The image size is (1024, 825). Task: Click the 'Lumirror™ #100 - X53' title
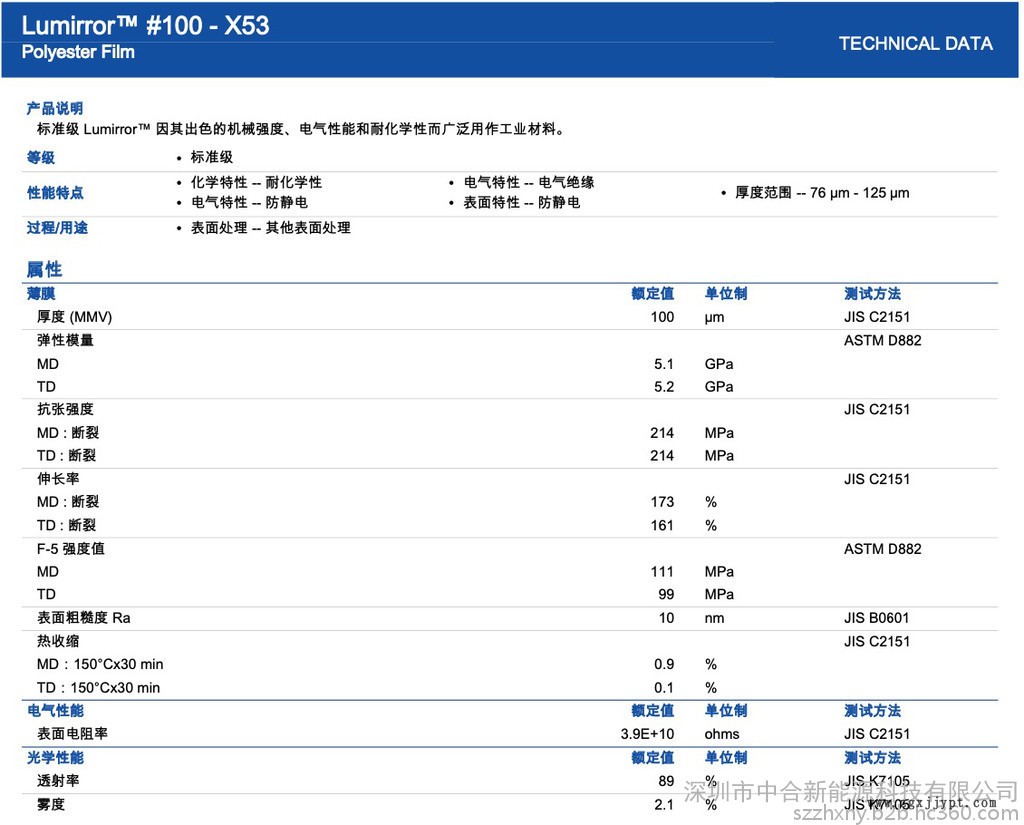coord(145,25)
